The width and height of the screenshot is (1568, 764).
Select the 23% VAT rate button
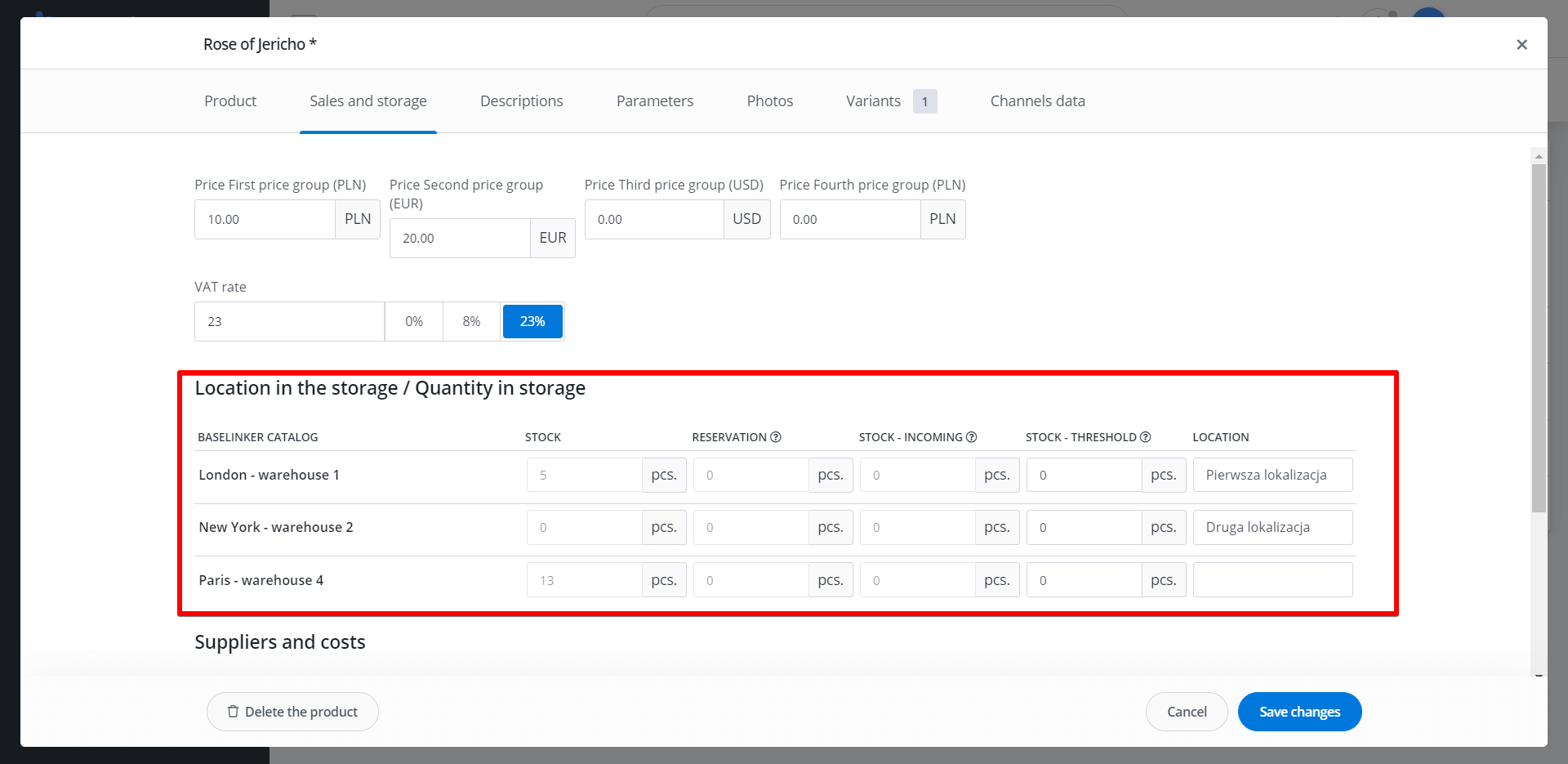click(x=532, y=321)
